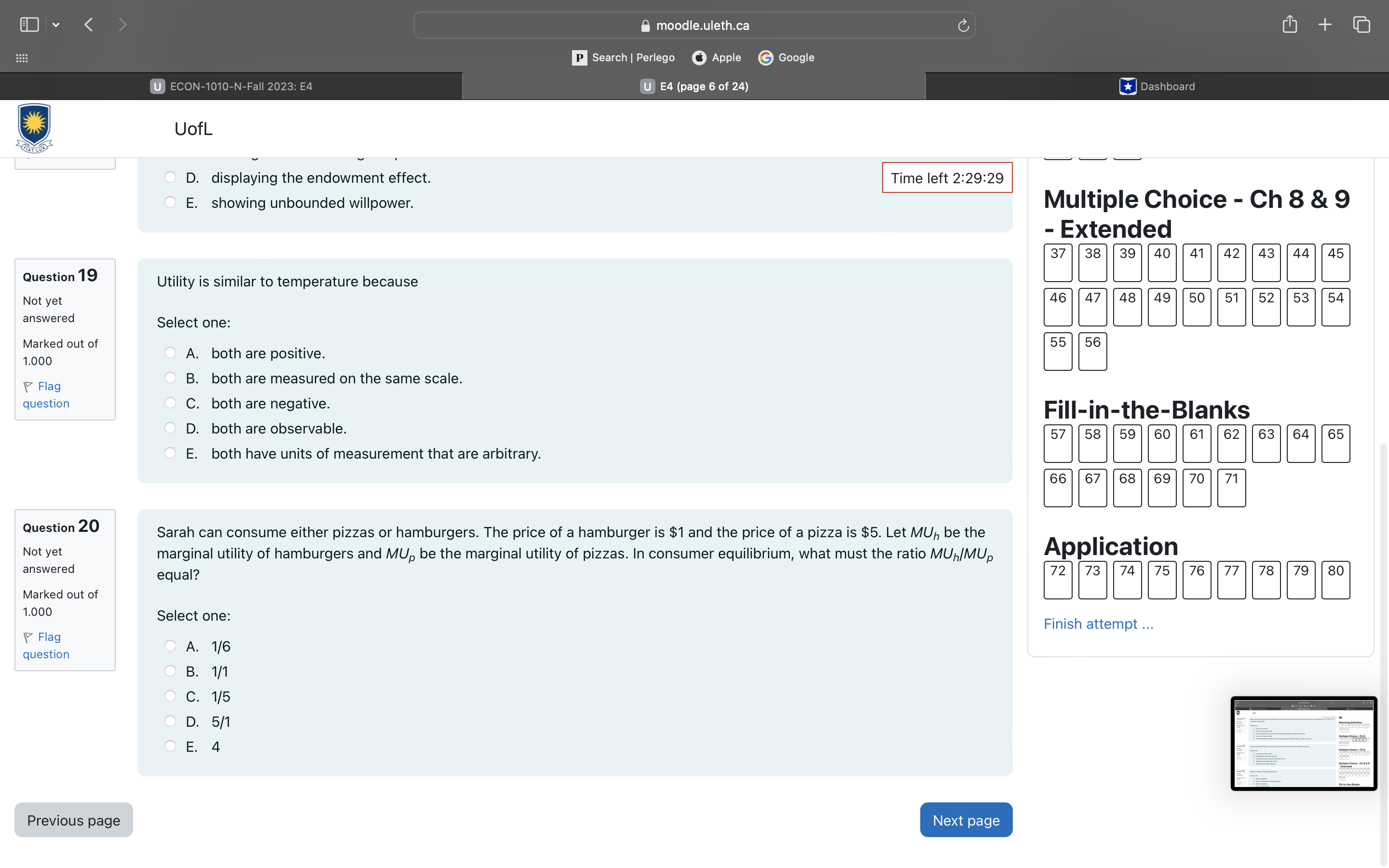Click the Next page button
Screen dimensions: 1389x868
966,820
